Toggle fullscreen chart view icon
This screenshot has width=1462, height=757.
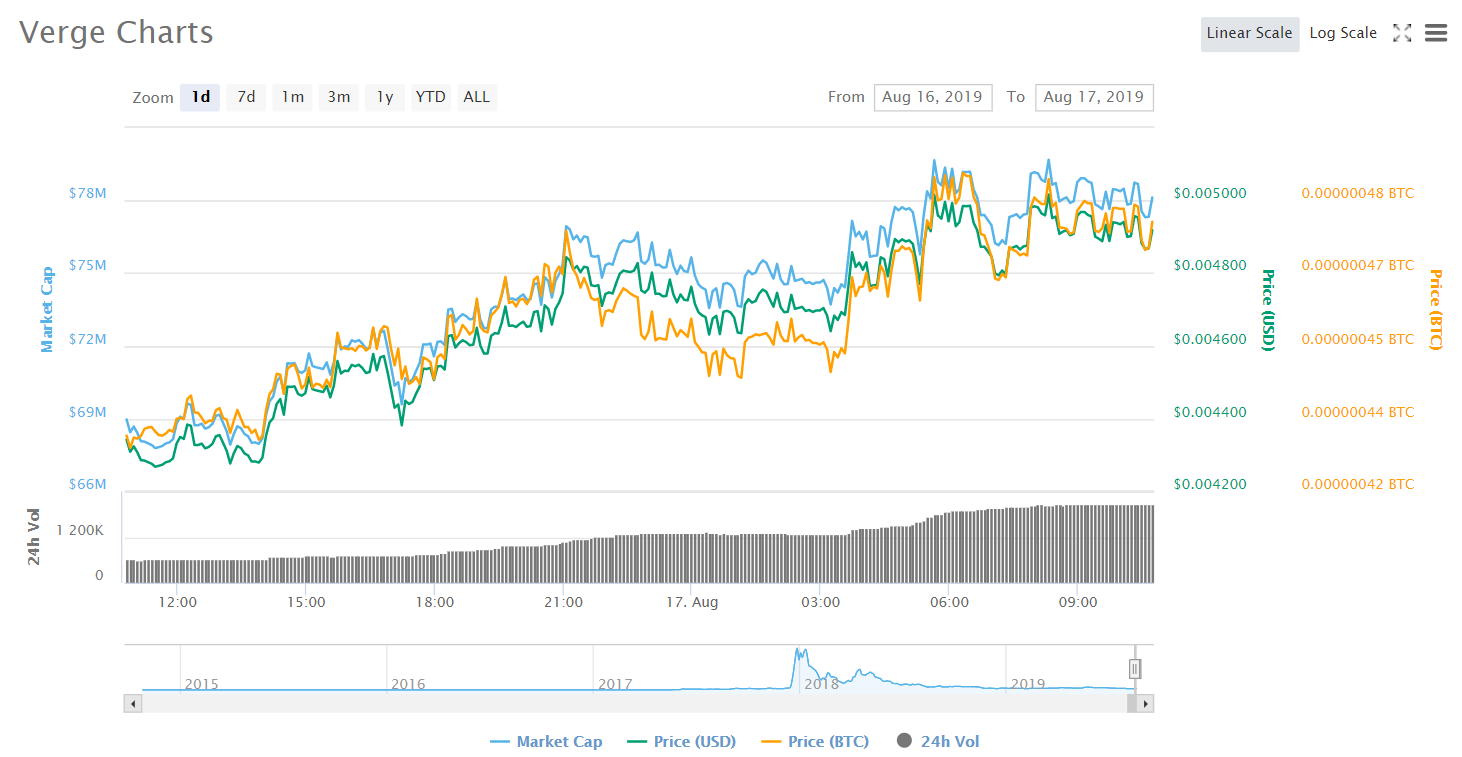click(x=1402, y=33)
